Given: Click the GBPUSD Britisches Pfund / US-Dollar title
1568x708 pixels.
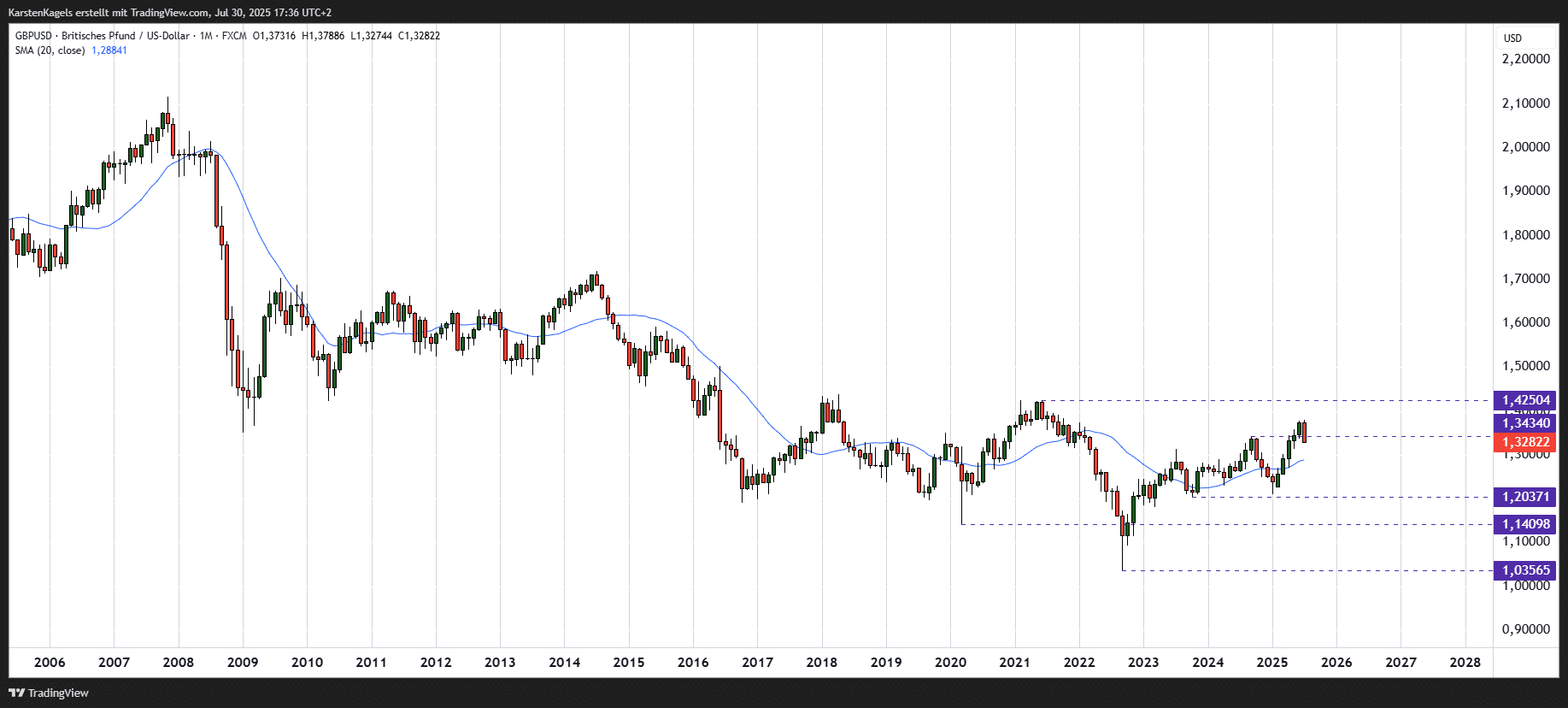Looking at the screenshot, I should coord(103,36).
